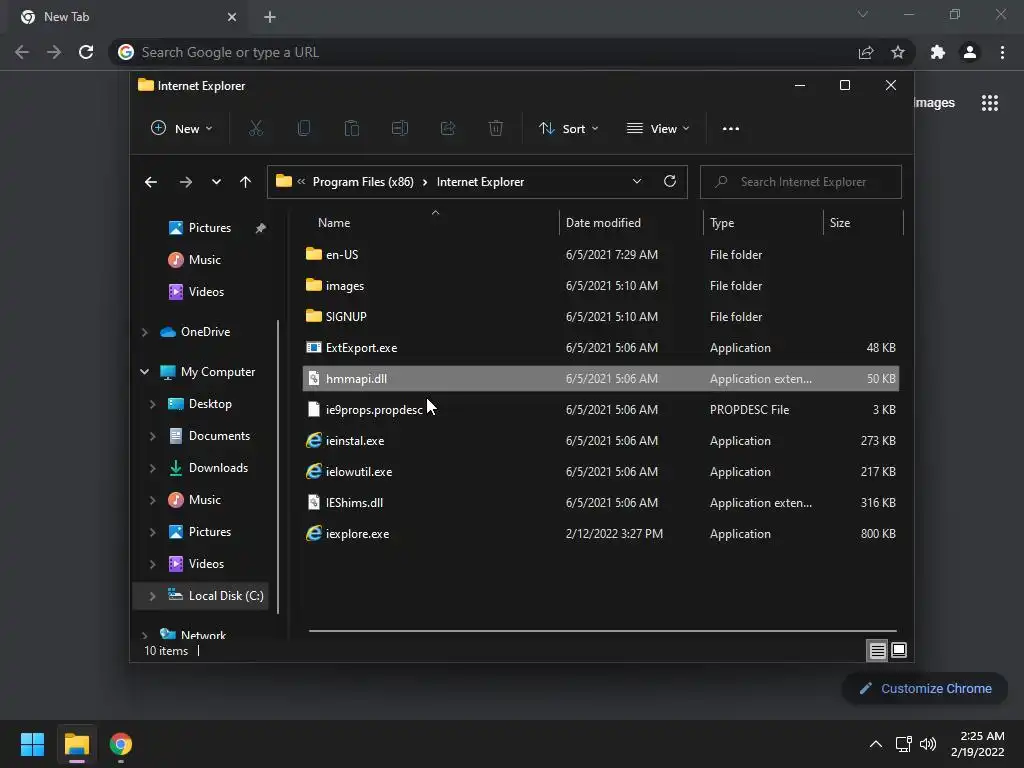Expand OneDrive in navigation pane
Image resolution: width=1024 pixels, height=768 pixels.
pyautogui.click(x=144, y=332)
